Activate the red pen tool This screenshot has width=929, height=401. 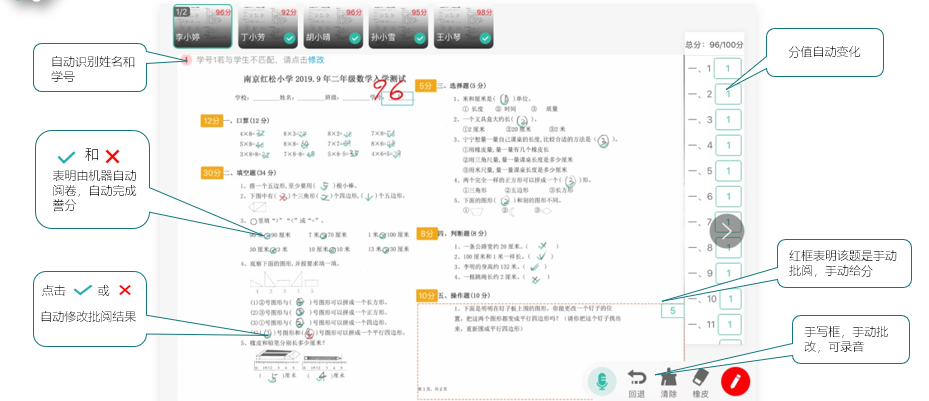click(x=736, y=380)
